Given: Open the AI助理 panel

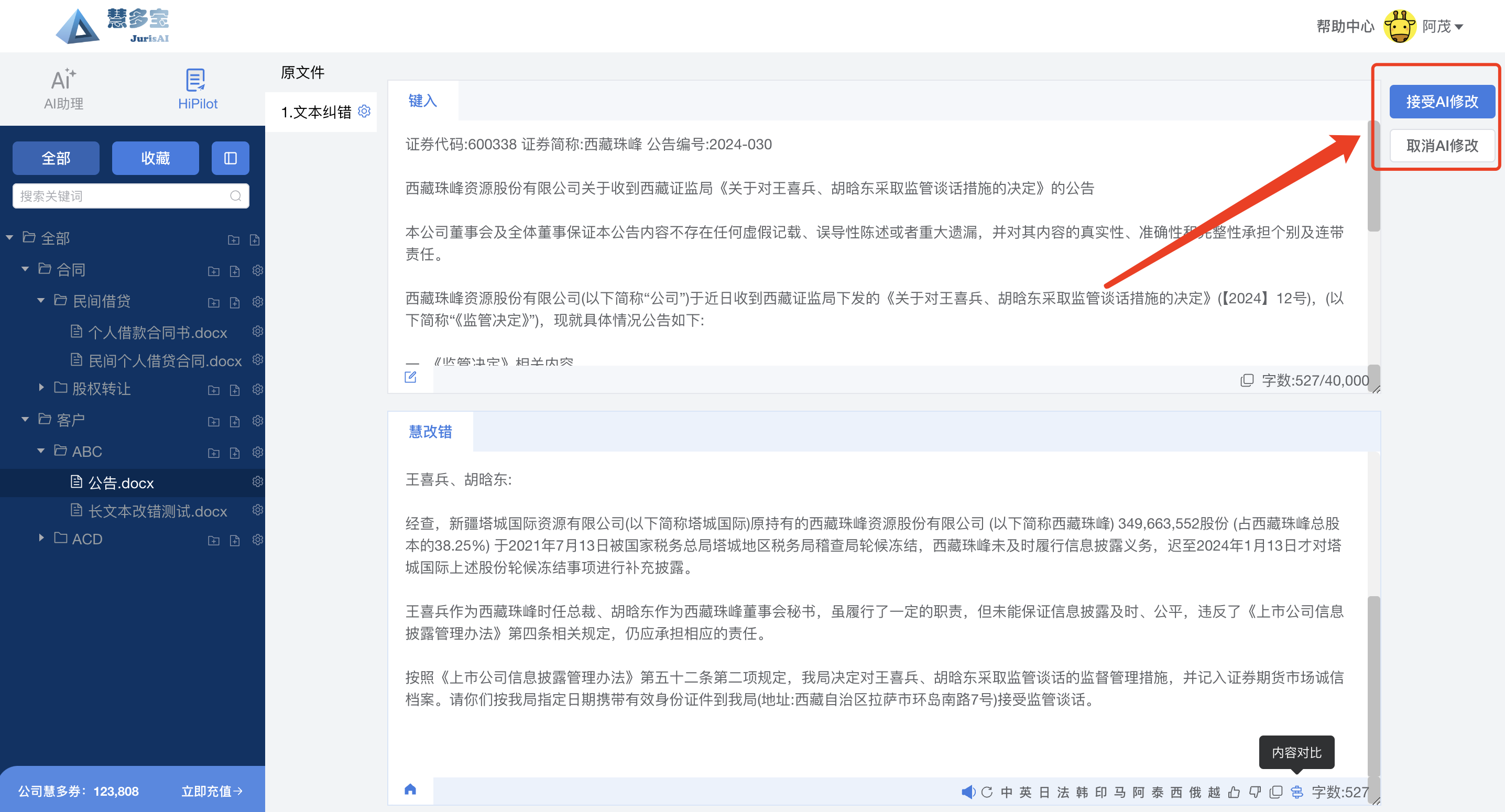Looking at the screenshot, I should (64, 90).
